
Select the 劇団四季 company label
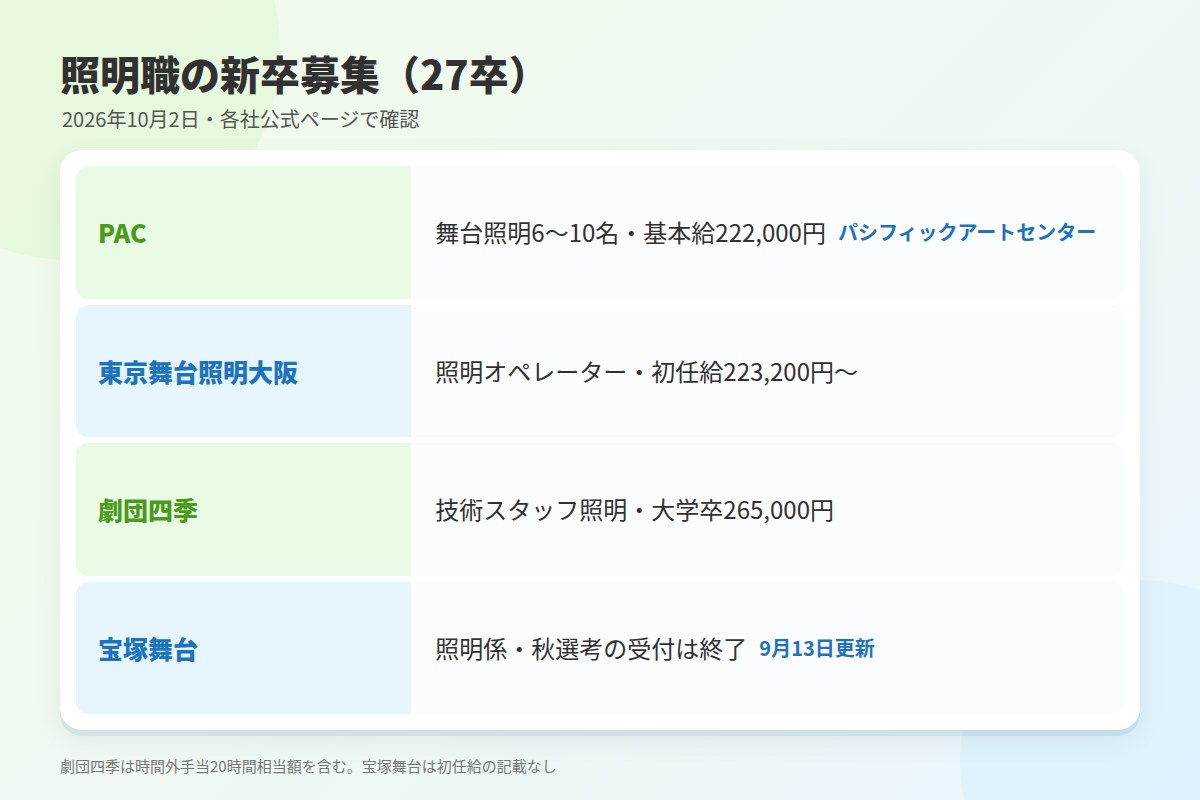coord(148,510)
